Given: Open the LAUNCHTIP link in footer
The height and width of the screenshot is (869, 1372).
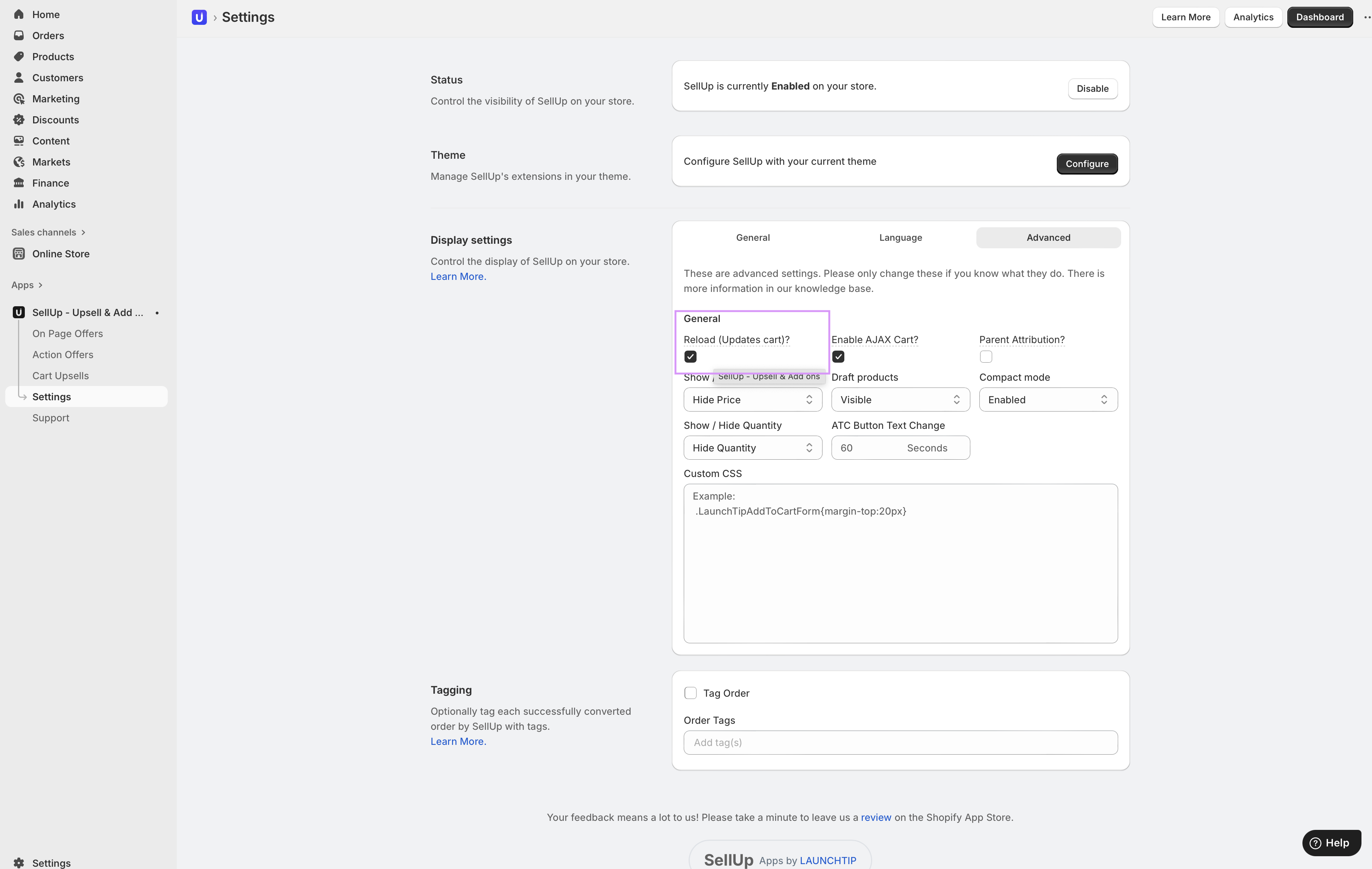Looking at the screenshot, I should coord(828,860).
